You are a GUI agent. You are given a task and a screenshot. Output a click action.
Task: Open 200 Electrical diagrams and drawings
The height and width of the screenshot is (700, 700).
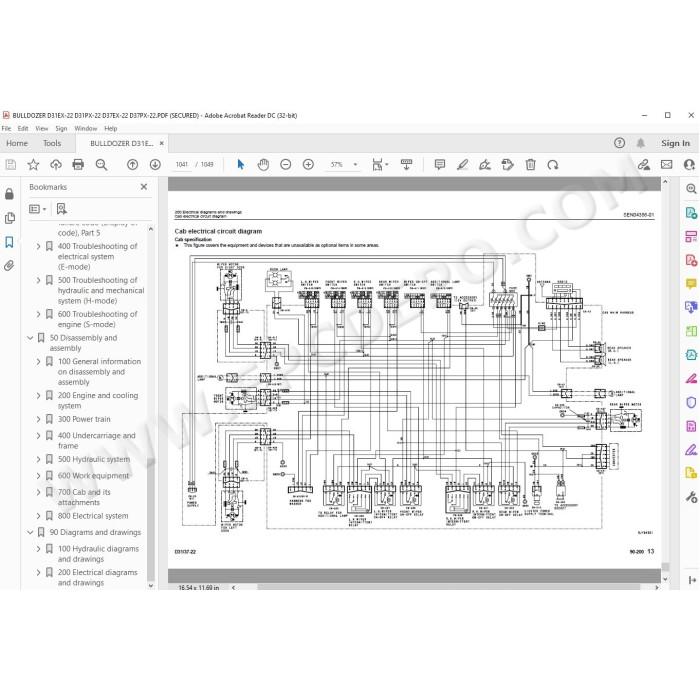[98, 577]
